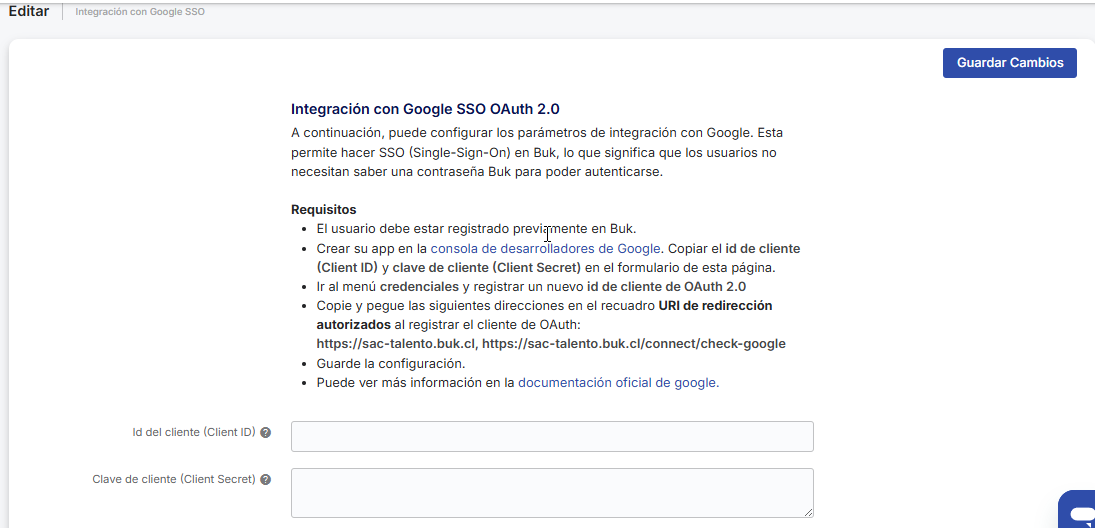Click the Id del cliente (Client ID) label

coord(194,433)
